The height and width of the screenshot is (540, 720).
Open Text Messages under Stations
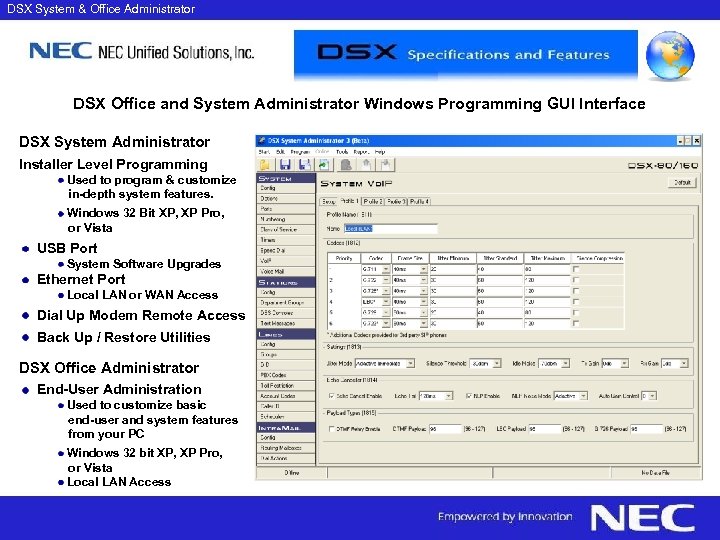286,323
